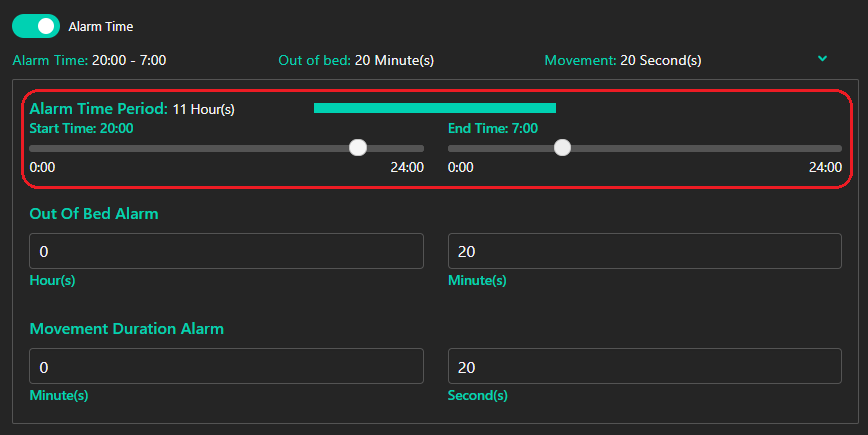Image resolution: width=868 pixels, height=435 pixels.
Task: Click the Out Of Bed Alarm heading
Action: pyautogui.click(x=94, y=214)
